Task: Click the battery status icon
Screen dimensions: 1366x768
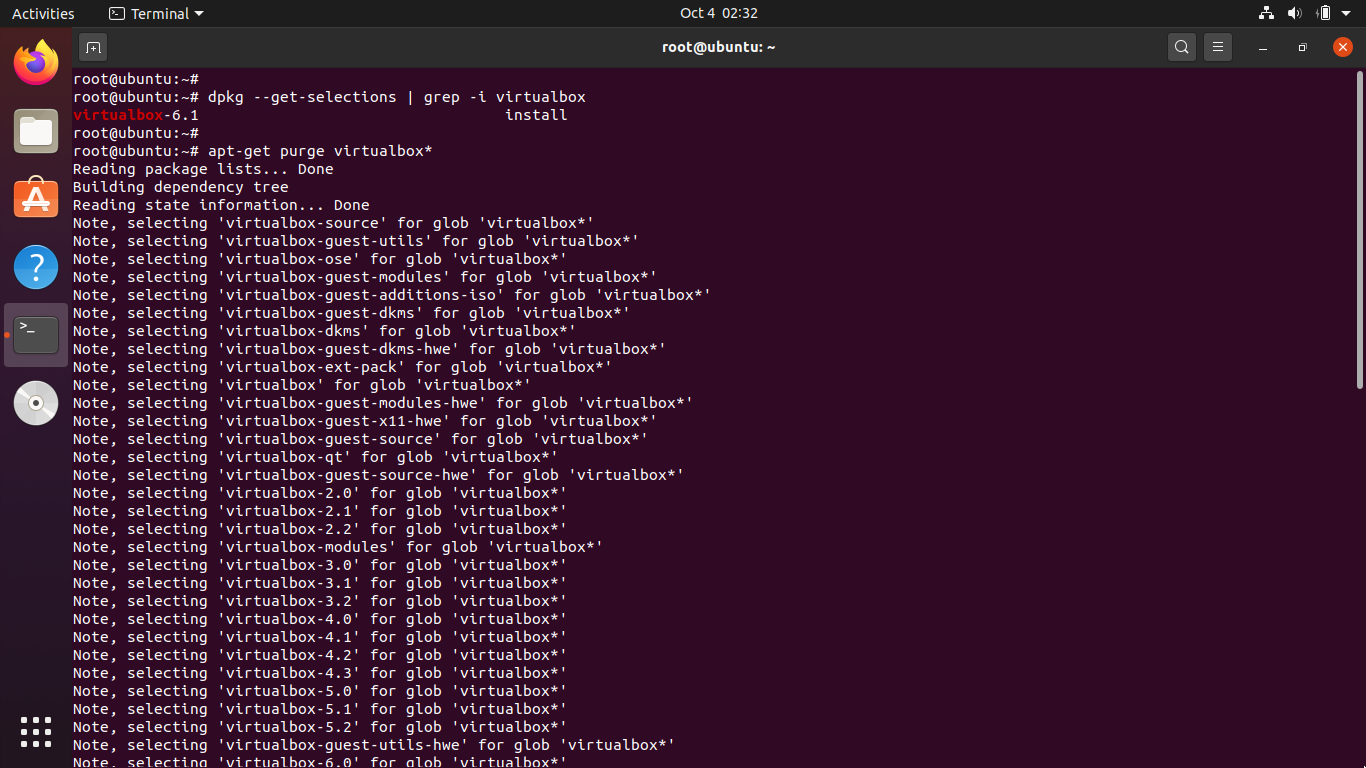Action: tap(1324, 13)
